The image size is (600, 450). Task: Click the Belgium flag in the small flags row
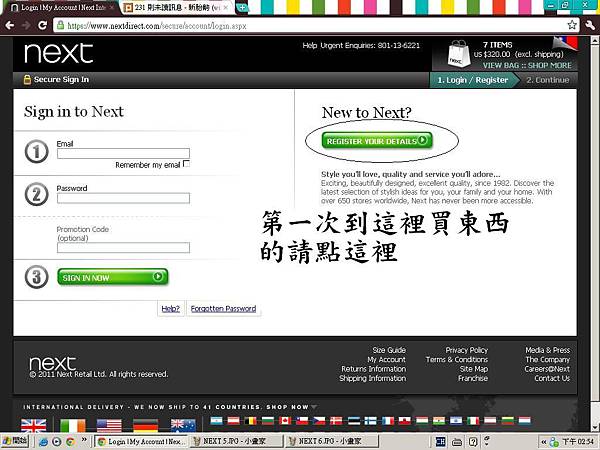[x=250, y=421]
